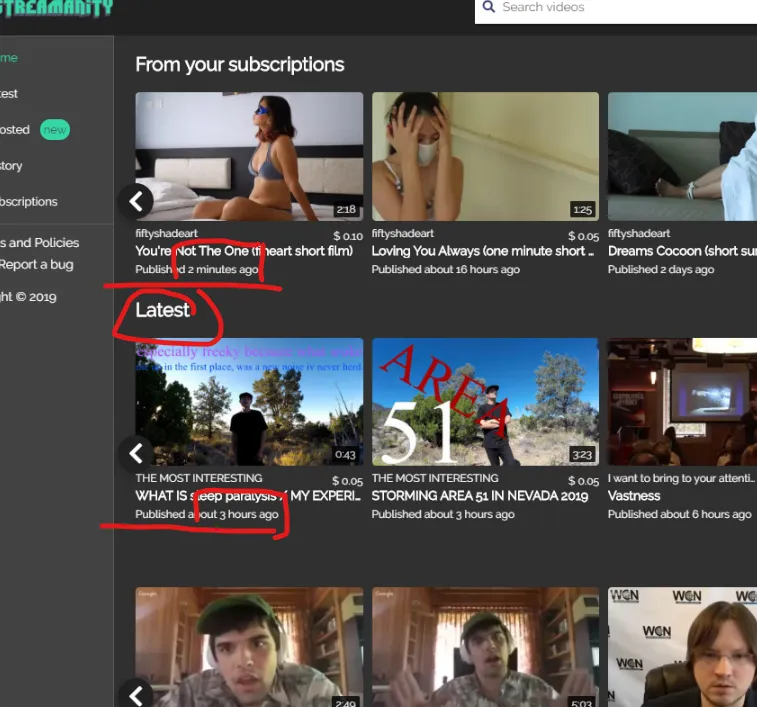This screenshot has width=757, height=707.
Task: Click title 'Dreams Cocoon'
Action: click(682, 251)
